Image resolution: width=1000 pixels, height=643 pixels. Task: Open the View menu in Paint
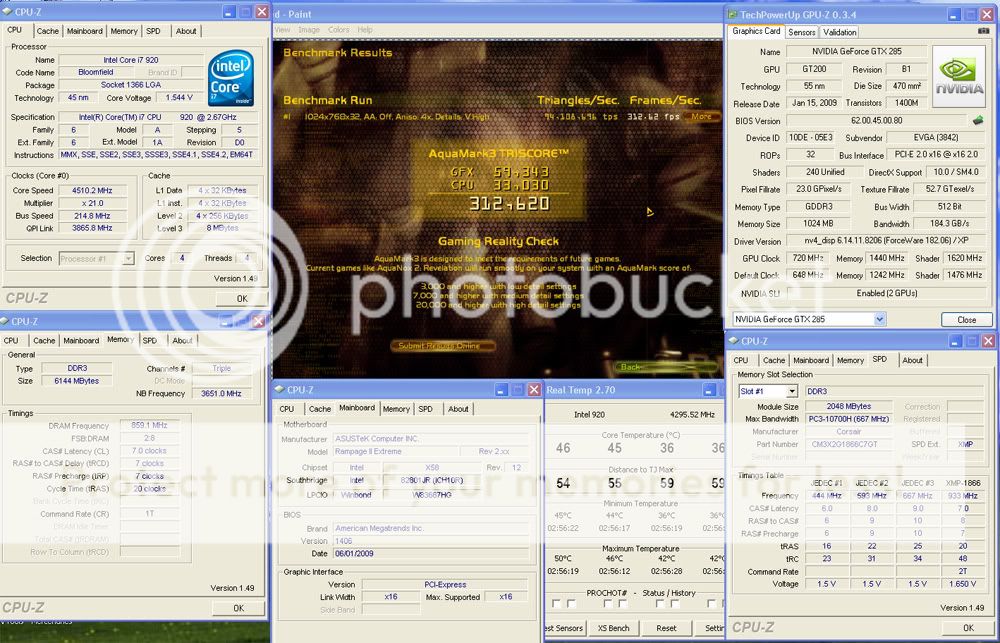point(282,29)
